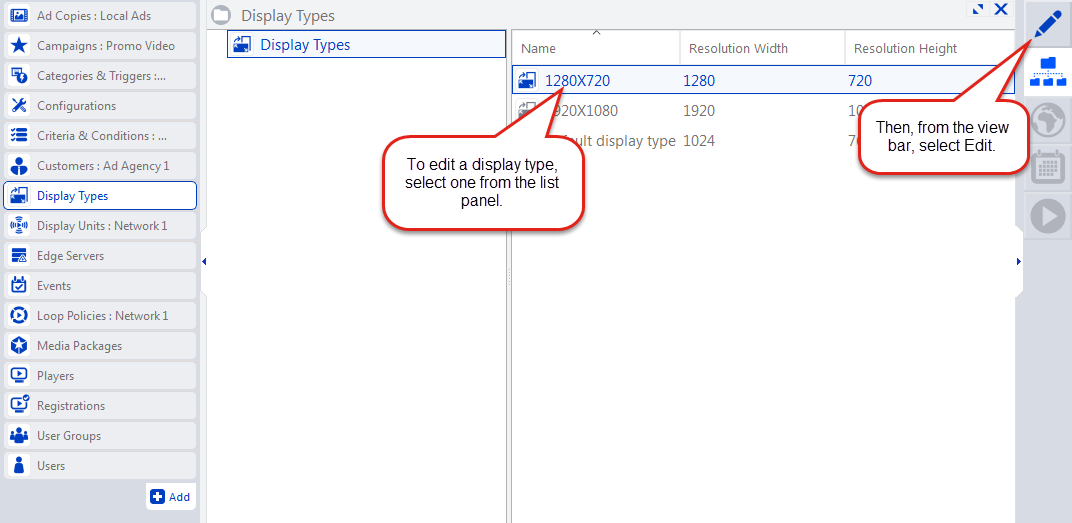This screenshot has height=523, width=1072.
Task: Click the Edit pencil icon in view bar
Action: pyautogui.click(x=1047, y=25)
